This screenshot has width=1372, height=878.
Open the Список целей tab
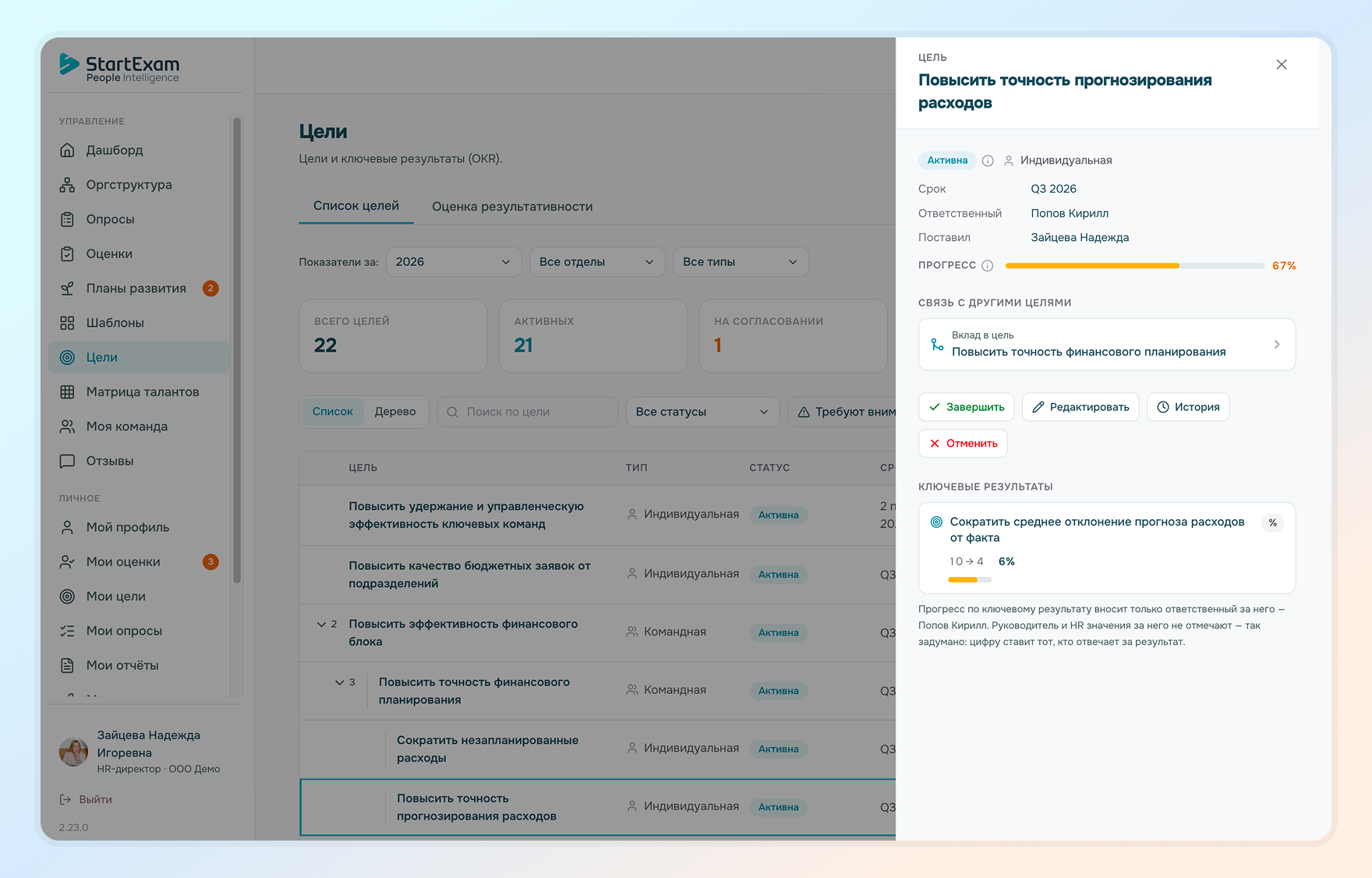[356, 206]
